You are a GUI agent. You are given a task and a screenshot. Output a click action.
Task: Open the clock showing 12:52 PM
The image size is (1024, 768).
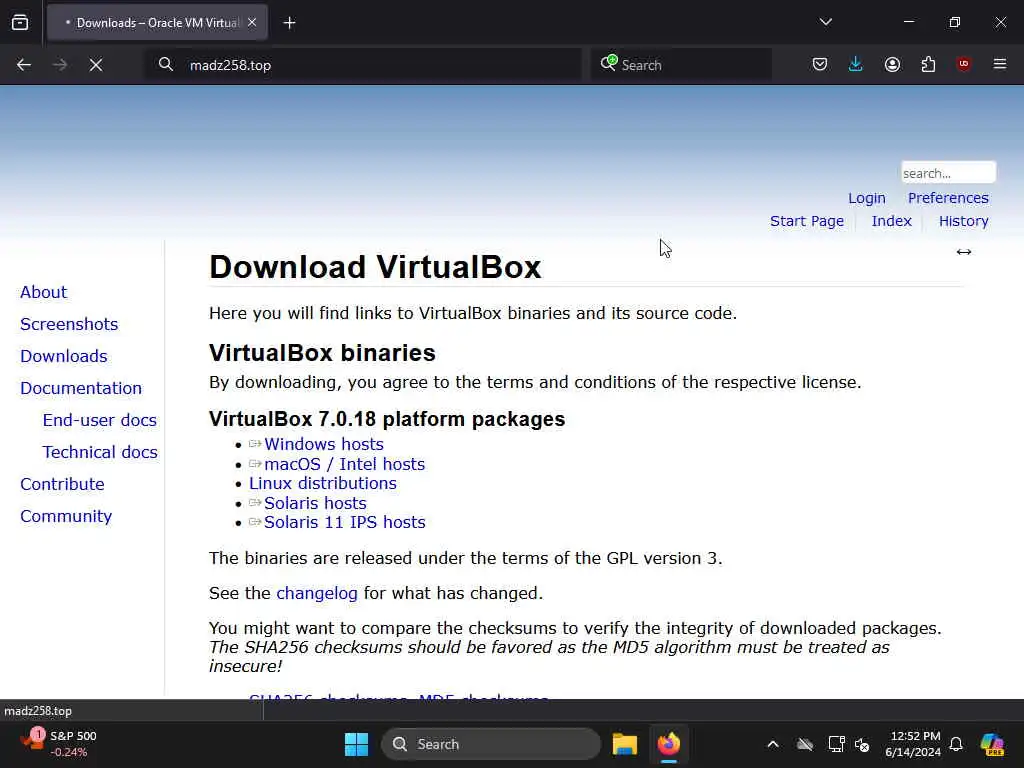(x=913, y=744)
